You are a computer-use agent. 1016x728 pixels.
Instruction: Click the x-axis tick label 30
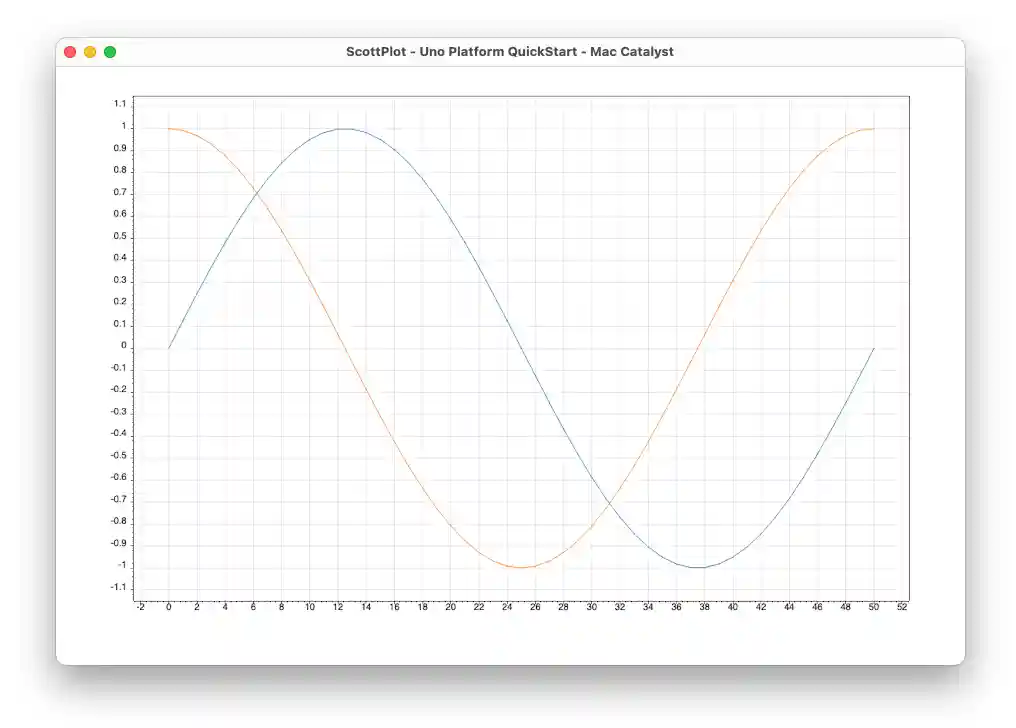592,607
